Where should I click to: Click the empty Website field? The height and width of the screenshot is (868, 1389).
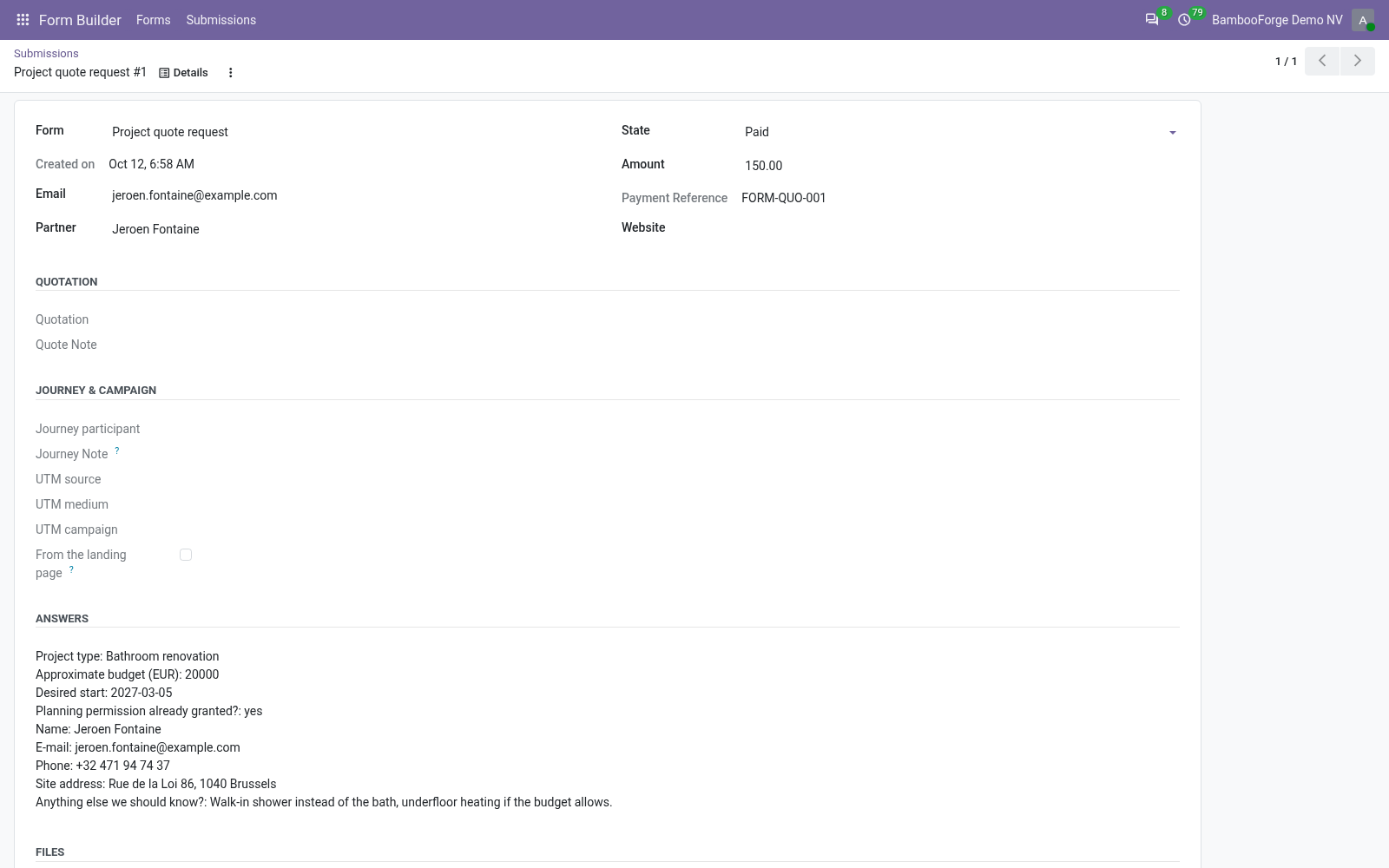(958, 228)
